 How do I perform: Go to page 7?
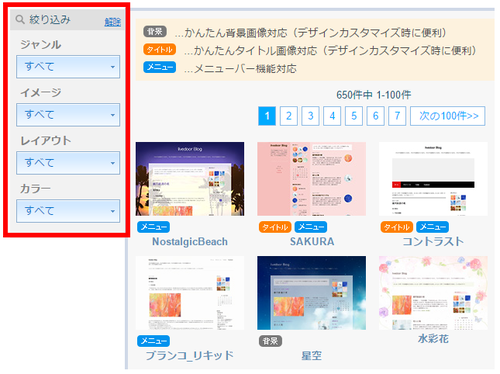[x=397, y=116]
